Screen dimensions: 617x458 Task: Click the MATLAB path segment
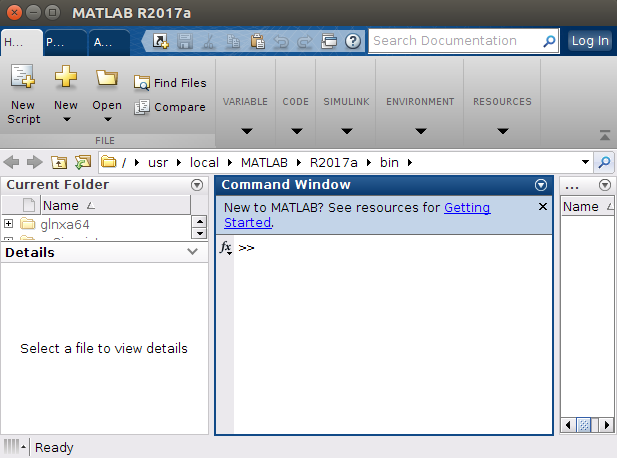tap(264, 163)
